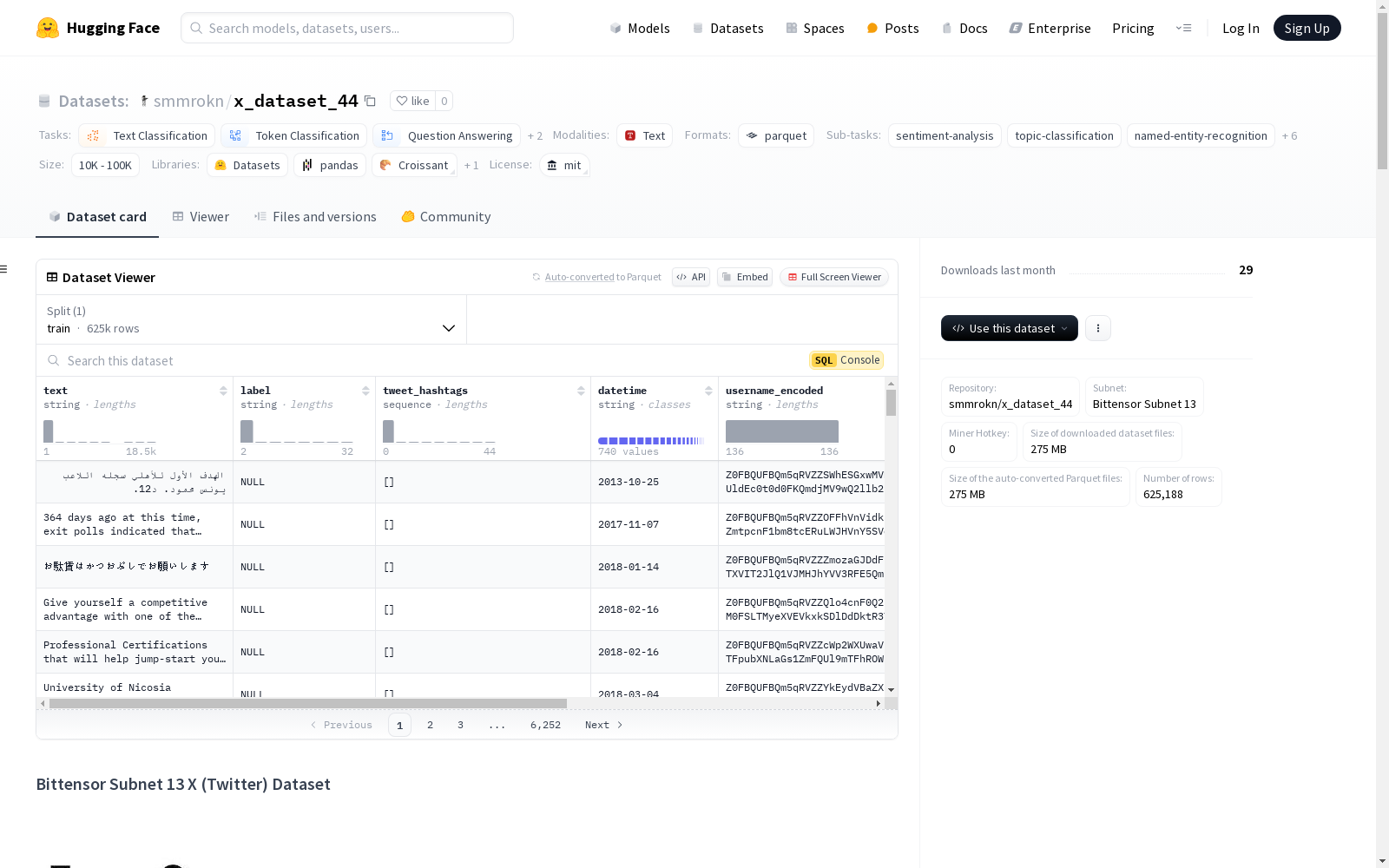Click the text lengths histogram
Viewport: 1389px width, 868px height.
pyautogui.click(x=100, y=431)
